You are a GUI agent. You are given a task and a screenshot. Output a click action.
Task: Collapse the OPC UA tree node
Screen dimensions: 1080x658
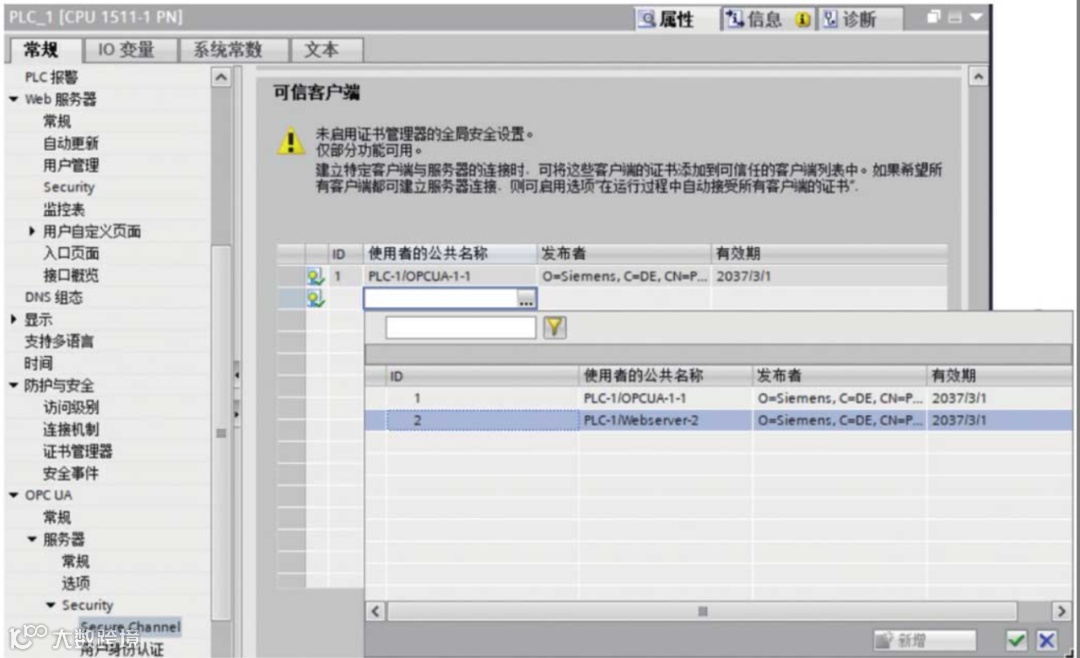pos(14,495)
